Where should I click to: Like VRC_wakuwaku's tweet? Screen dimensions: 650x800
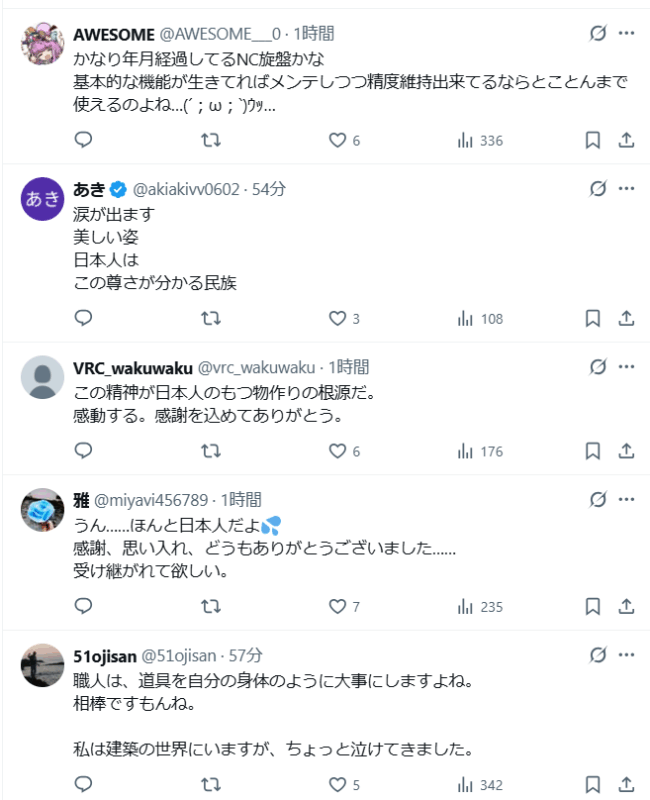(x=337, y=452)
